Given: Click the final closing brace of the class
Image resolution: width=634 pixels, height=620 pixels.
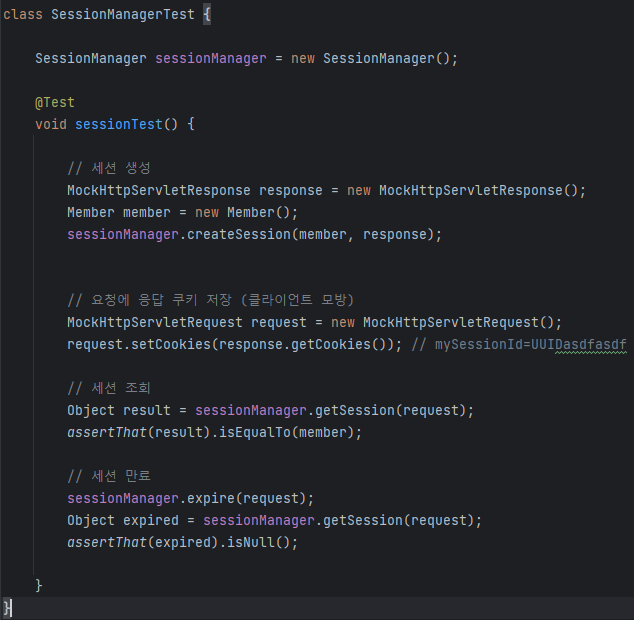Looking at the screenshot, I should [7, 608].
